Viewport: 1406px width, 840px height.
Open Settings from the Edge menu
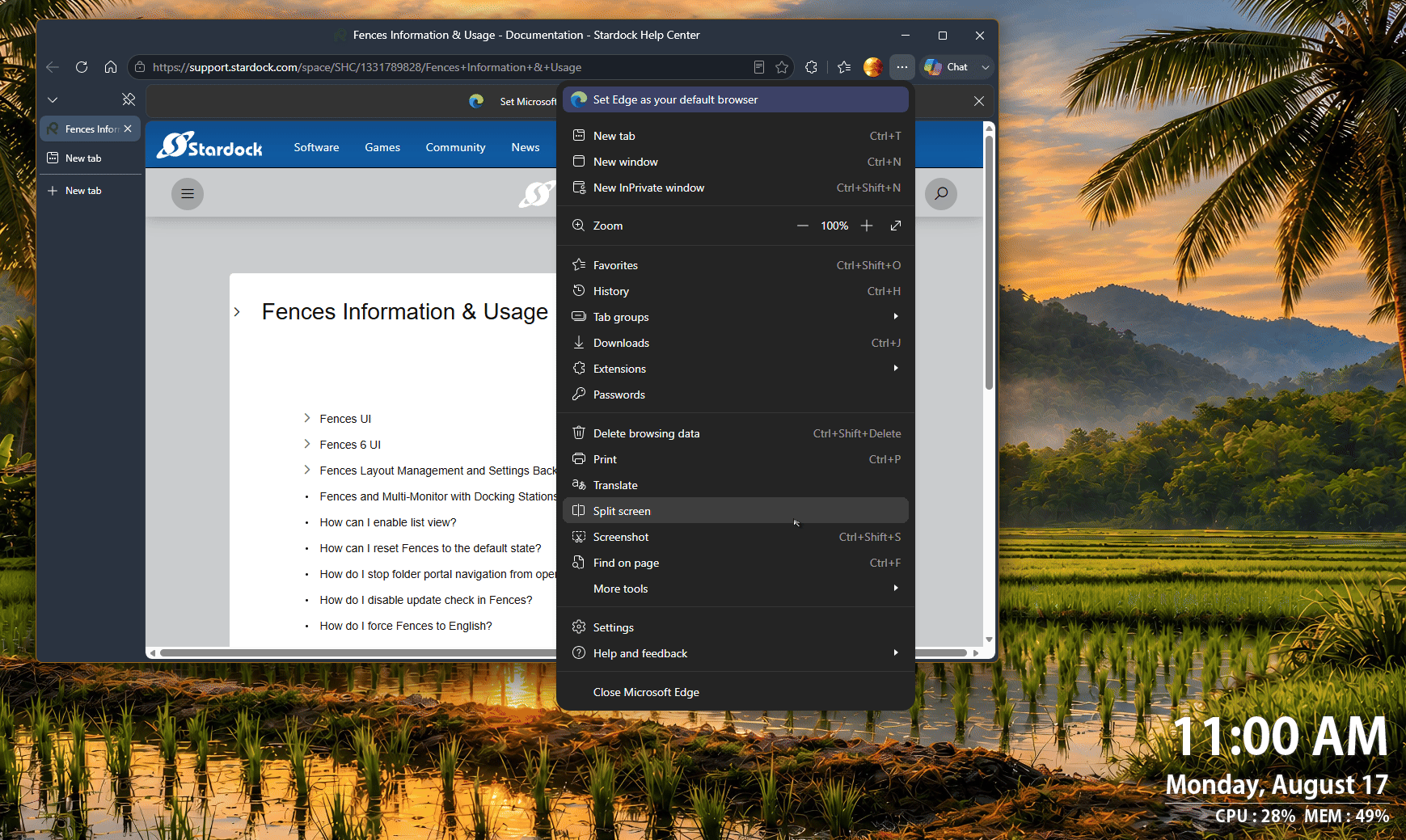tap(736, 627)
